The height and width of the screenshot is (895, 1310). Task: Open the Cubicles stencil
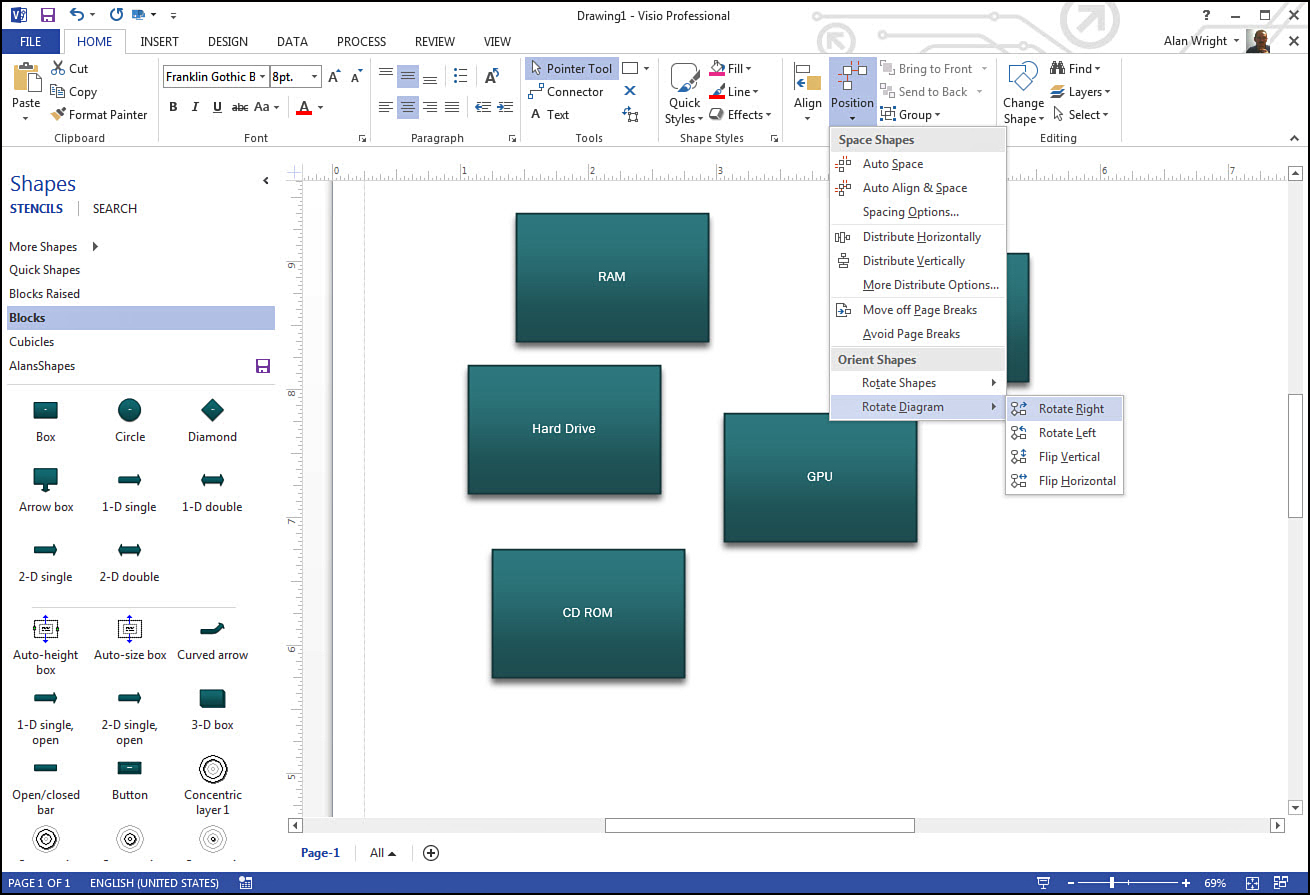tap(32, 342)
